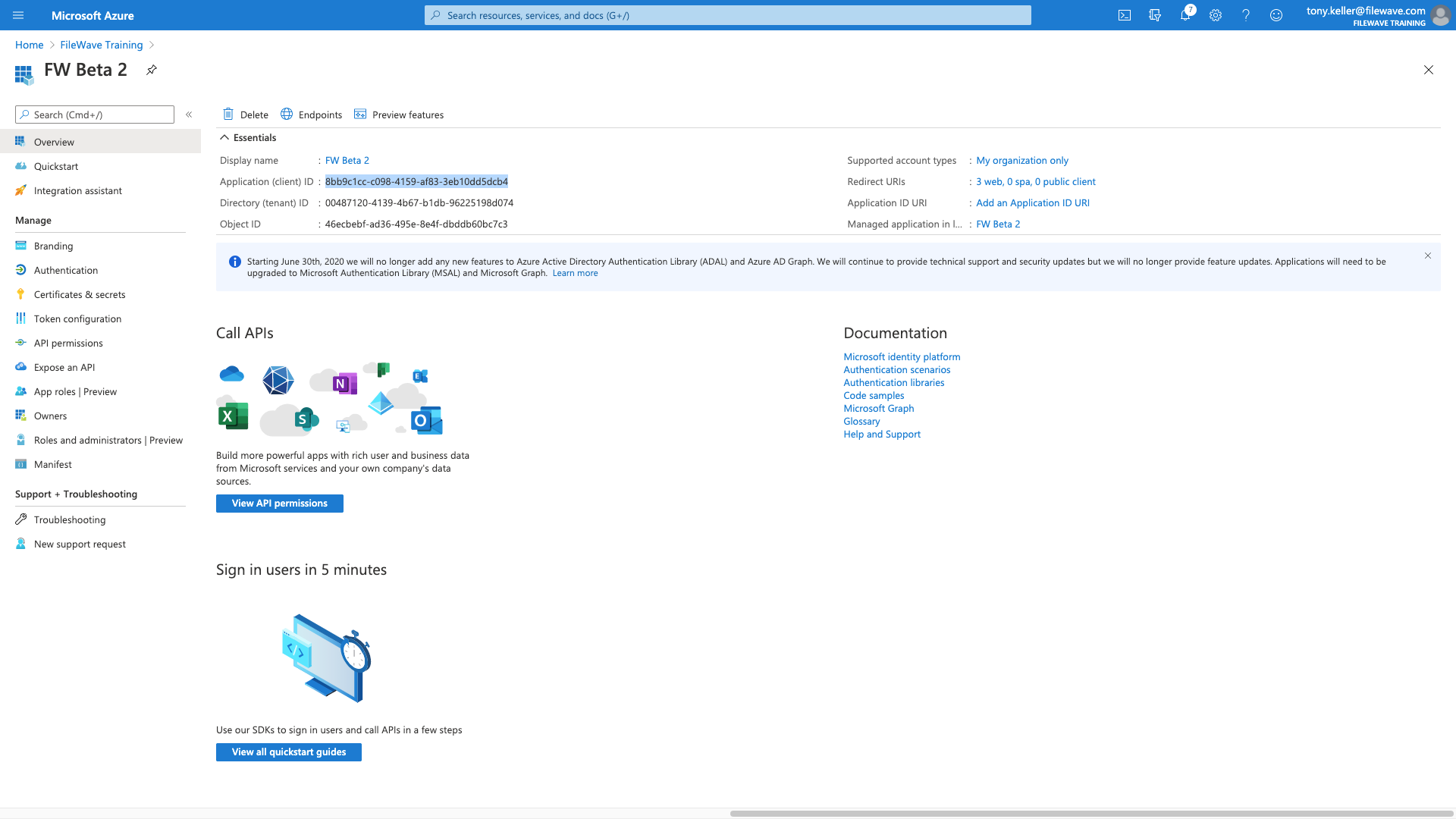Click the Microsoft Azure logo text
1456x819 pixels.
[93, 15]
